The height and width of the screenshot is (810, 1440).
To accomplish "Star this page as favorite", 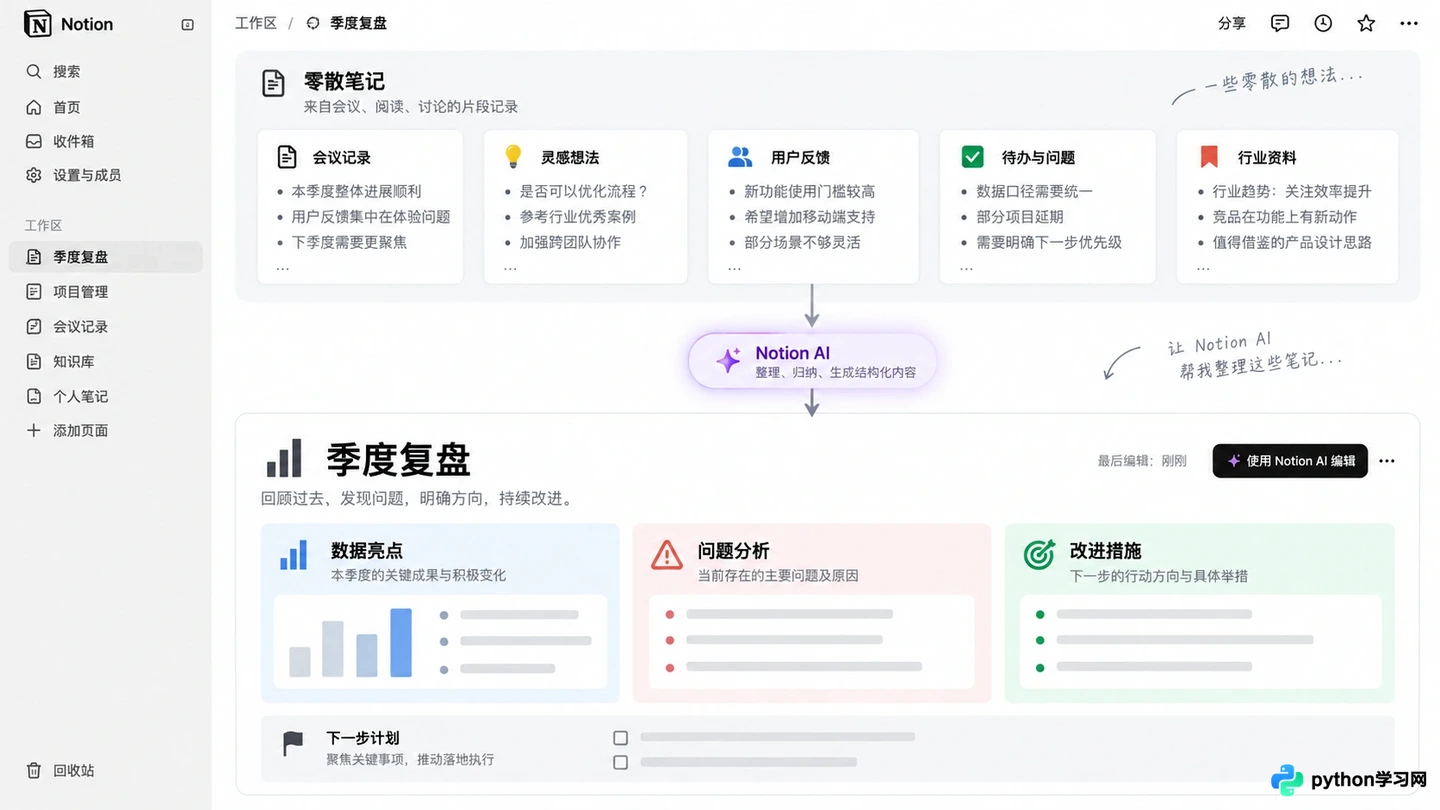I will tap(1366, 23).
